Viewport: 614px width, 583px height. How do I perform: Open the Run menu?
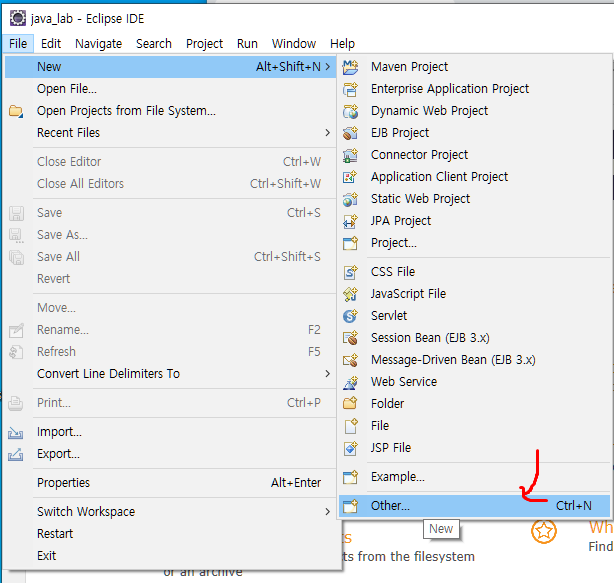point(247,43)
